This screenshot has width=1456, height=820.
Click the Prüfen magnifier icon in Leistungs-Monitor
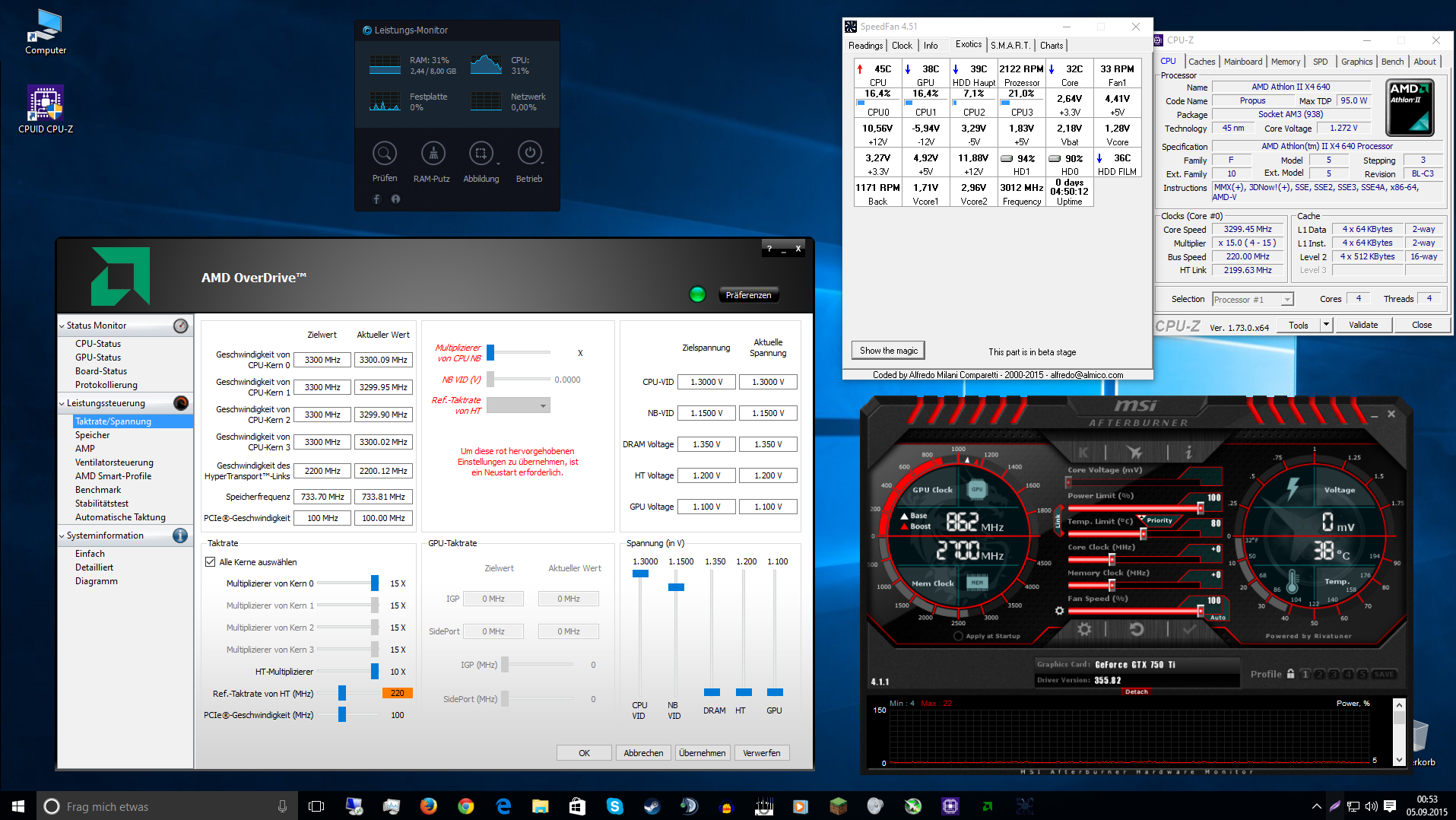click(x=385, y=154)
